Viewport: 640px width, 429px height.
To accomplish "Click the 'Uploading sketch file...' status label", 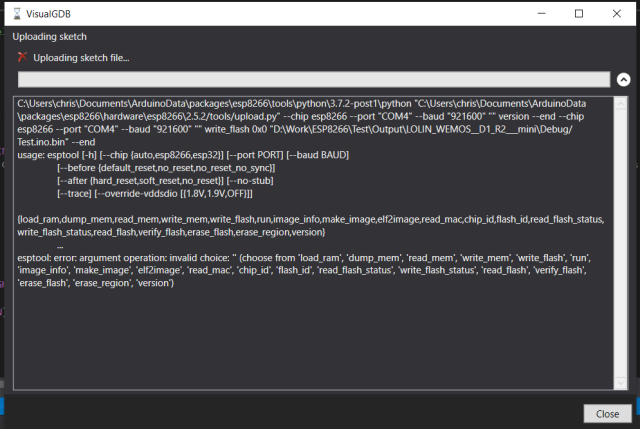I will pos(81,58).
